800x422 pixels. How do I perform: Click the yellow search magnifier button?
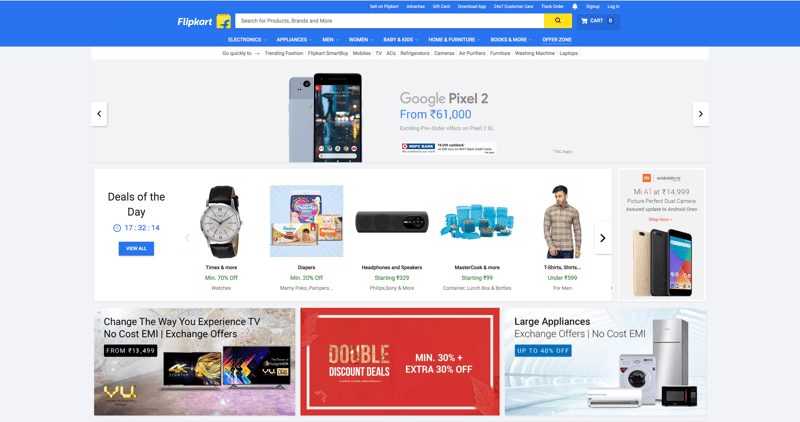point(558,21)
